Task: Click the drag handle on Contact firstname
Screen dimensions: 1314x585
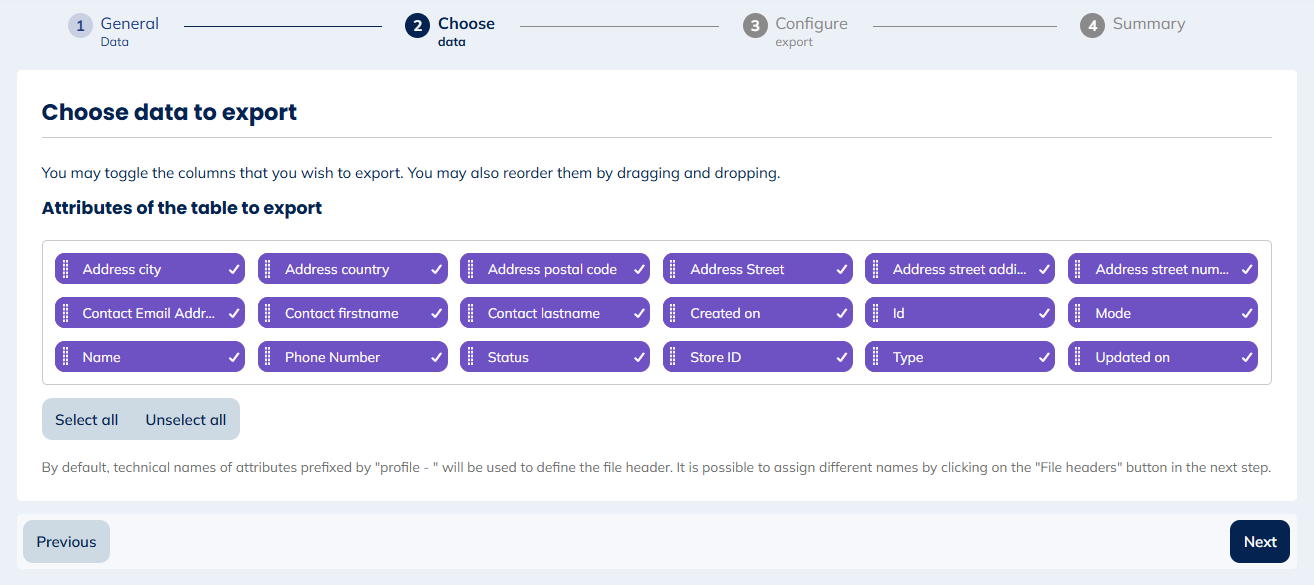Action: (x=267, y=313)
